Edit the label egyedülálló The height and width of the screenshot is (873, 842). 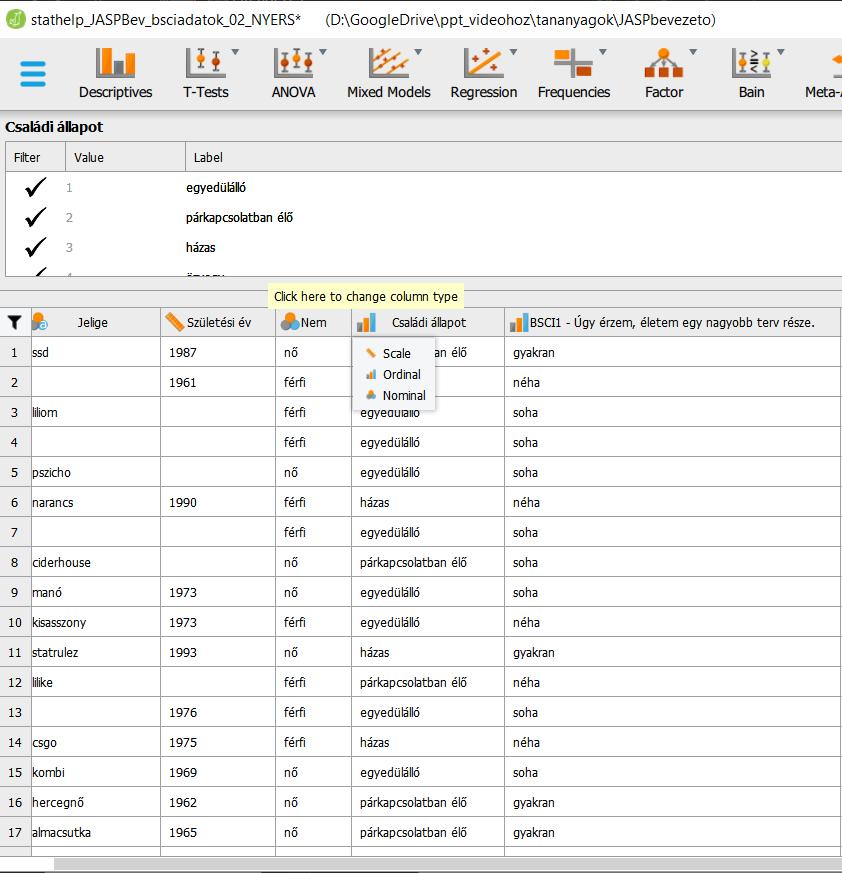[x=216, y=188]
